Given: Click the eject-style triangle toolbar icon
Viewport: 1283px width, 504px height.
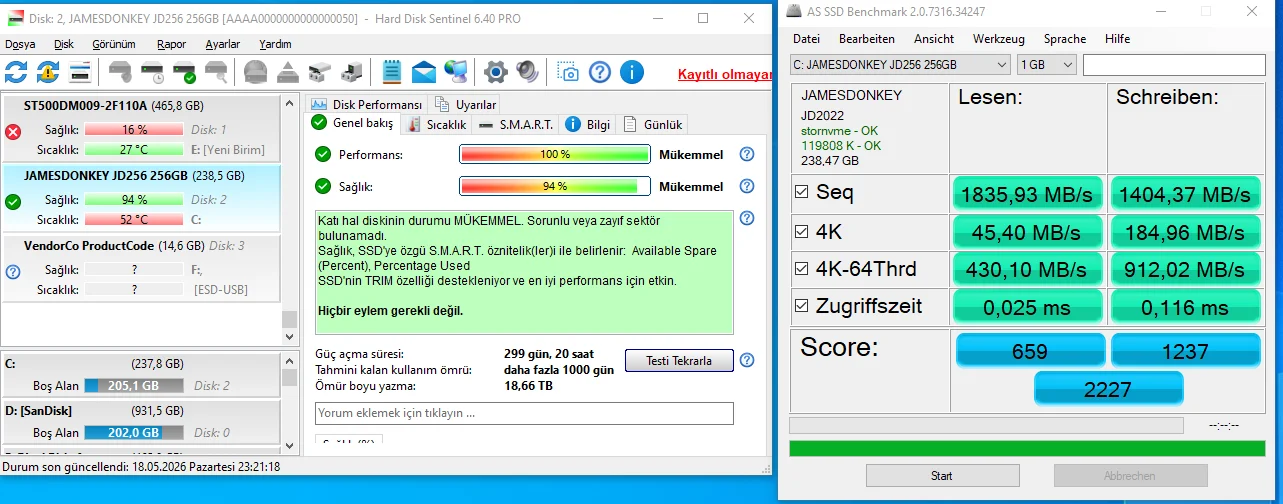Looking at the screenshot, I should 288,72.
